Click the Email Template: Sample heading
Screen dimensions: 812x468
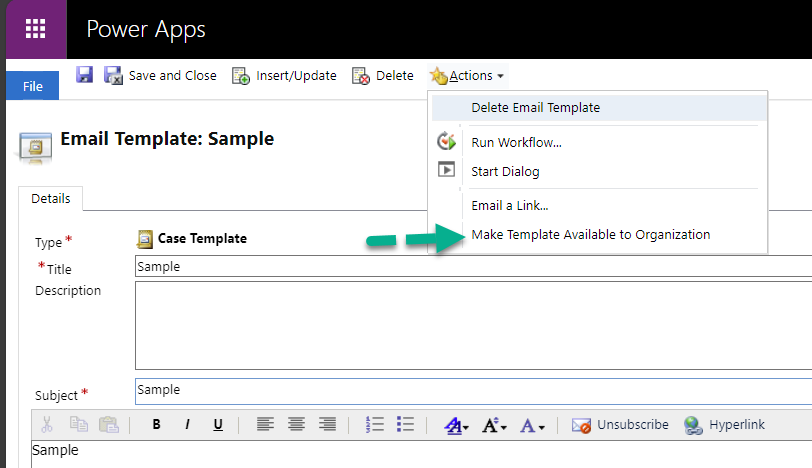coord(167,139)
